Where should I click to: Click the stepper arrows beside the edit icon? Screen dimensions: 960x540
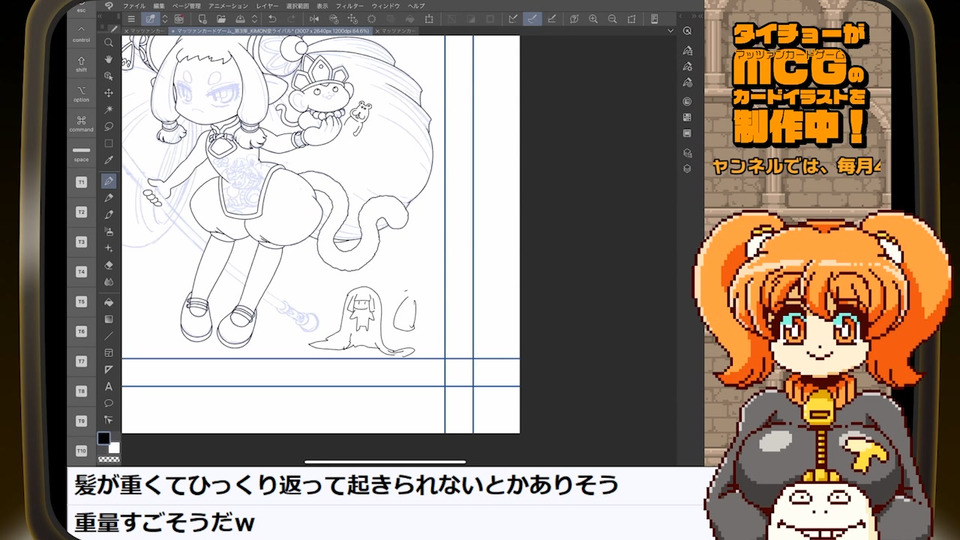(165, 19)
